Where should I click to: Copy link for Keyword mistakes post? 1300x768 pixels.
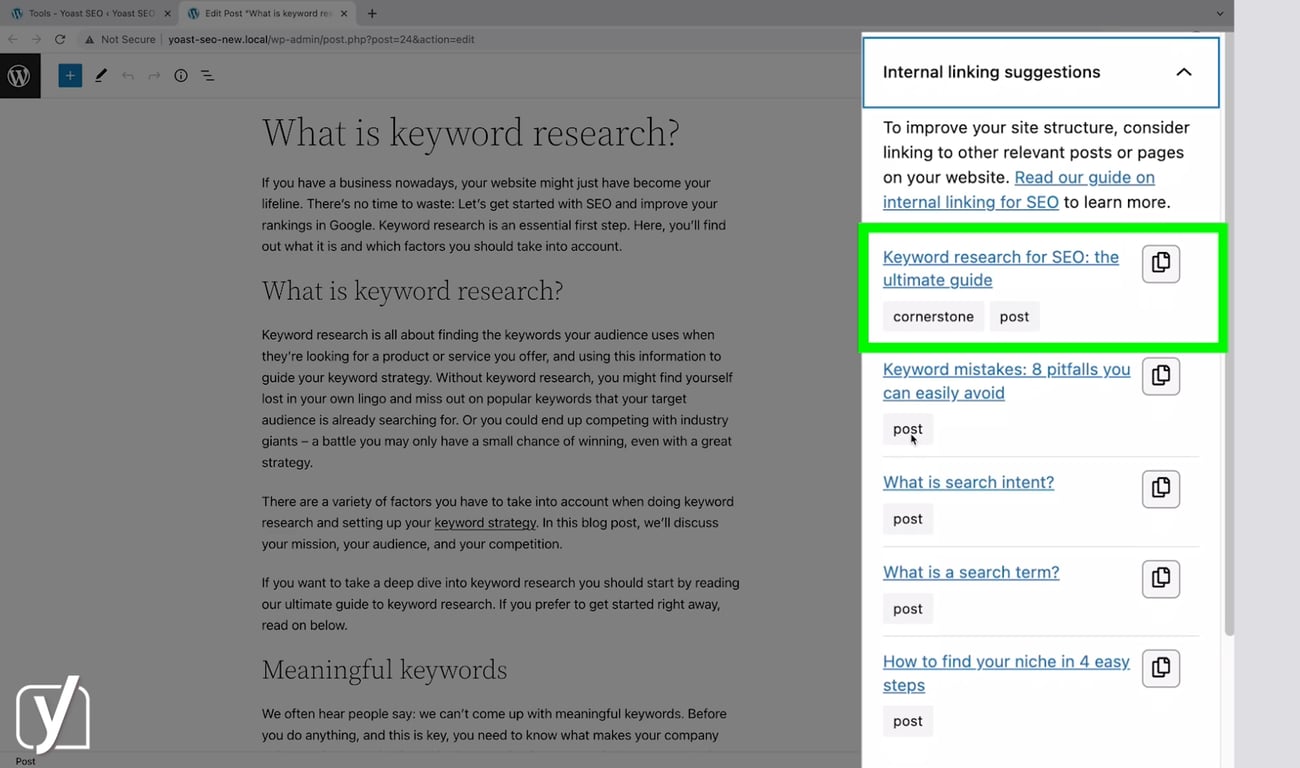coord(1160,376)
